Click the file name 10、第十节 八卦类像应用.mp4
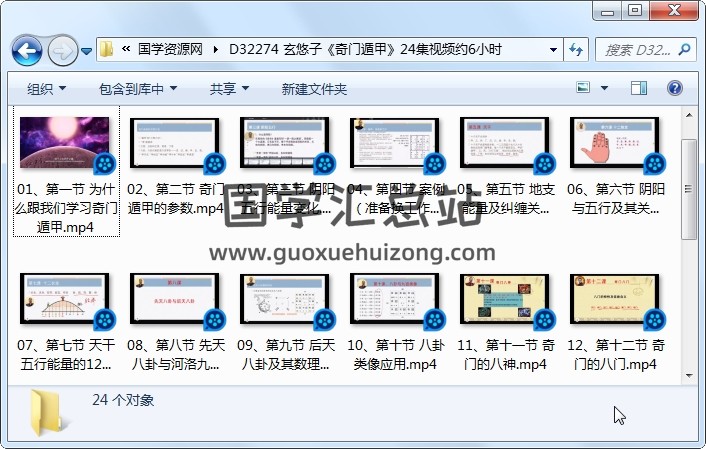 pos(395,354)
